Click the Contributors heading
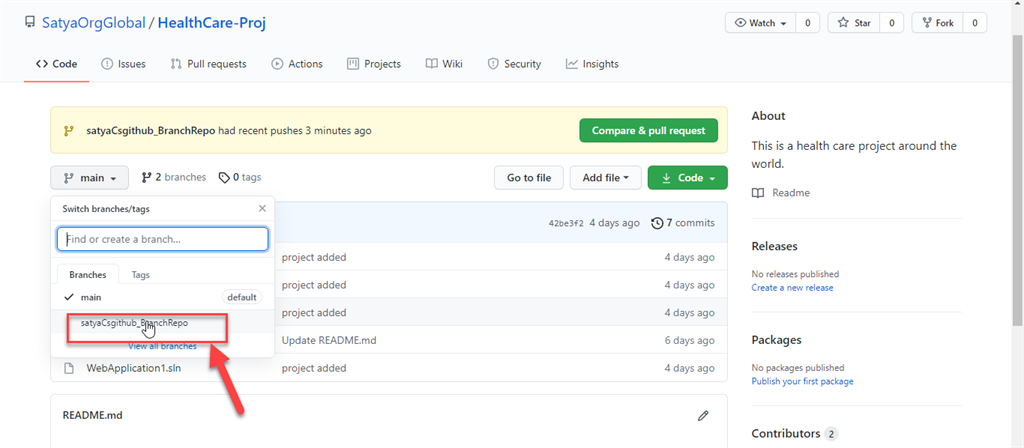Viewport: 1024px width, 448px height. pos(786,434)
